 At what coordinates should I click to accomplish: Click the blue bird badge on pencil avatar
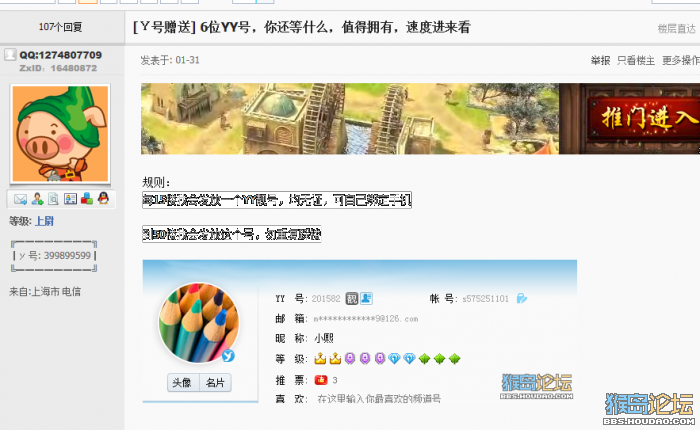tap(228, 356)
